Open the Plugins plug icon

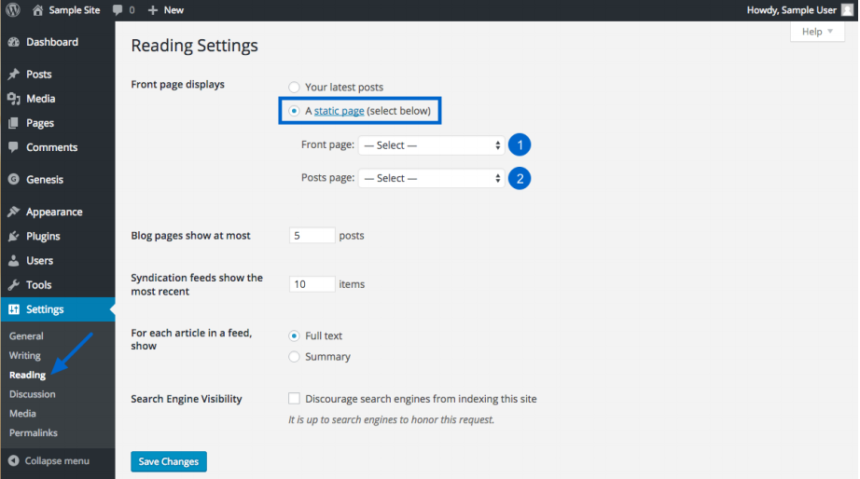14,236
